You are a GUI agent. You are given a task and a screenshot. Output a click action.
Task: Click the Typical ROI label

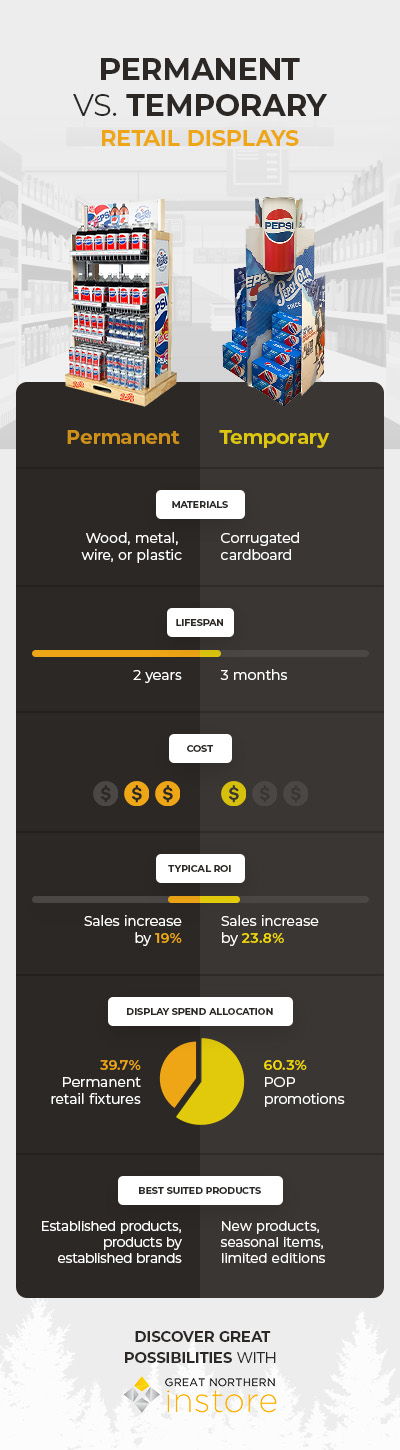pos(200,868)
